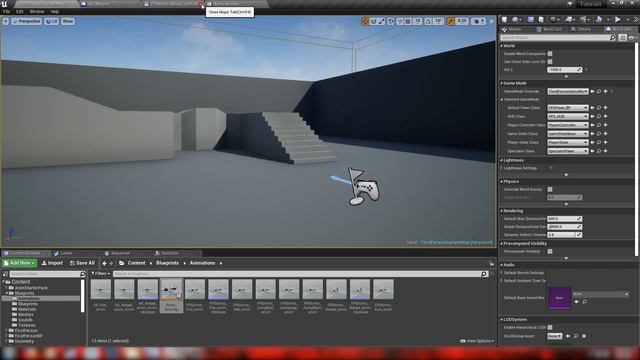Click the Blueprints breadcrumb path link

click(x=167, y=263)
